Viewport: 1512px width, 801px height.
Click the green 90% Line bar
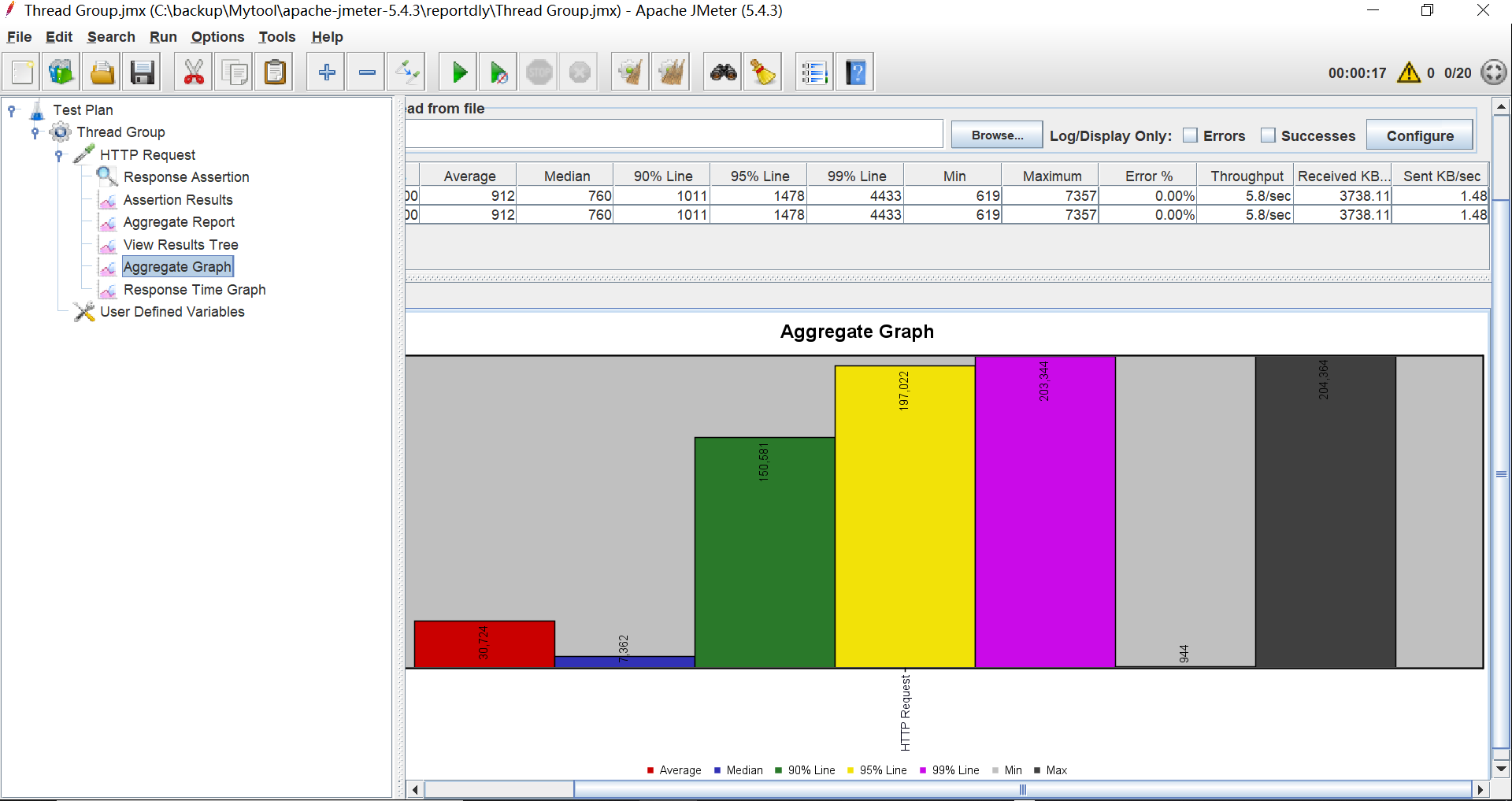click(x=765, y=553)
